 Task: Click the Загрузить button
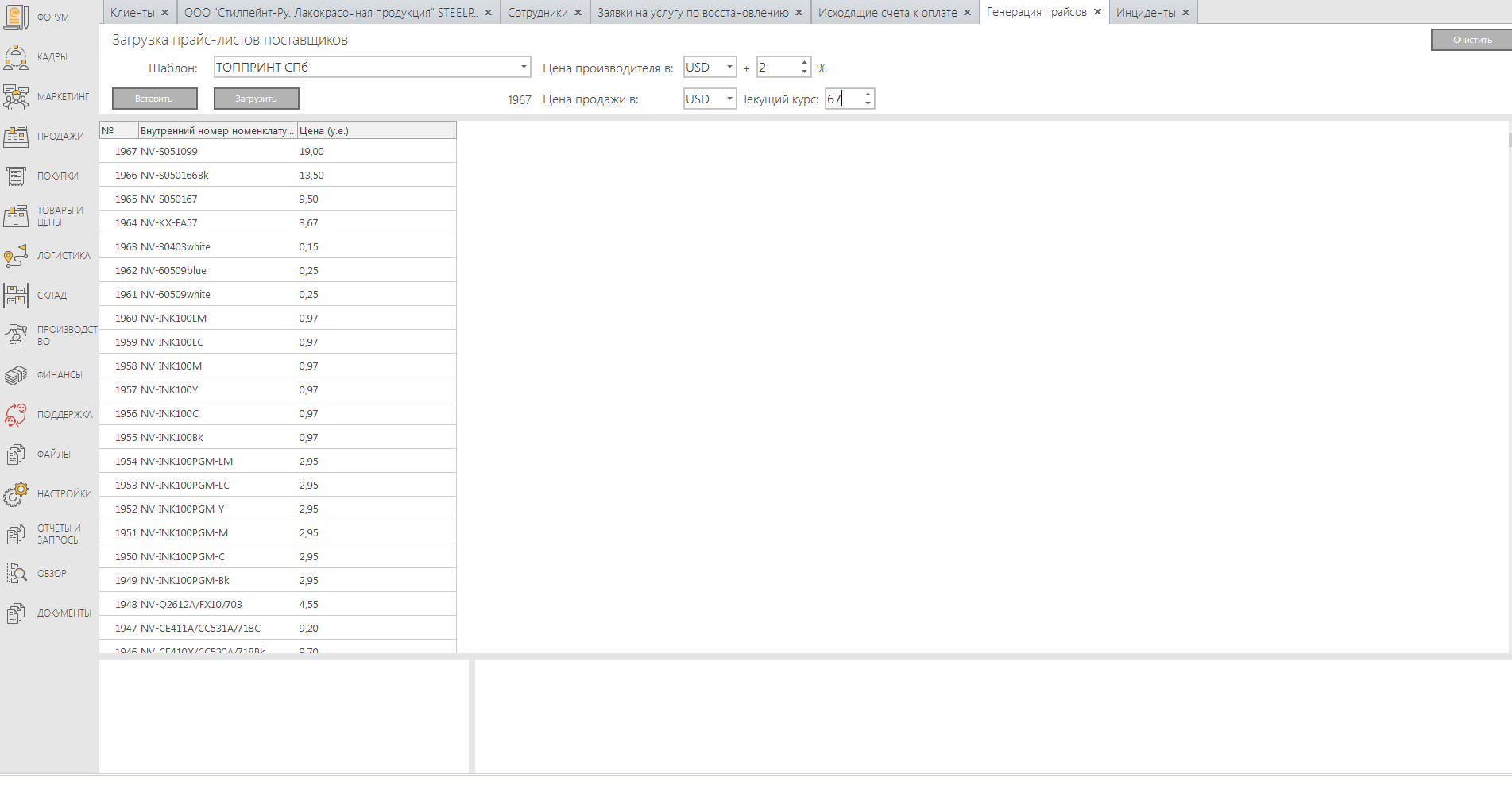256,99
